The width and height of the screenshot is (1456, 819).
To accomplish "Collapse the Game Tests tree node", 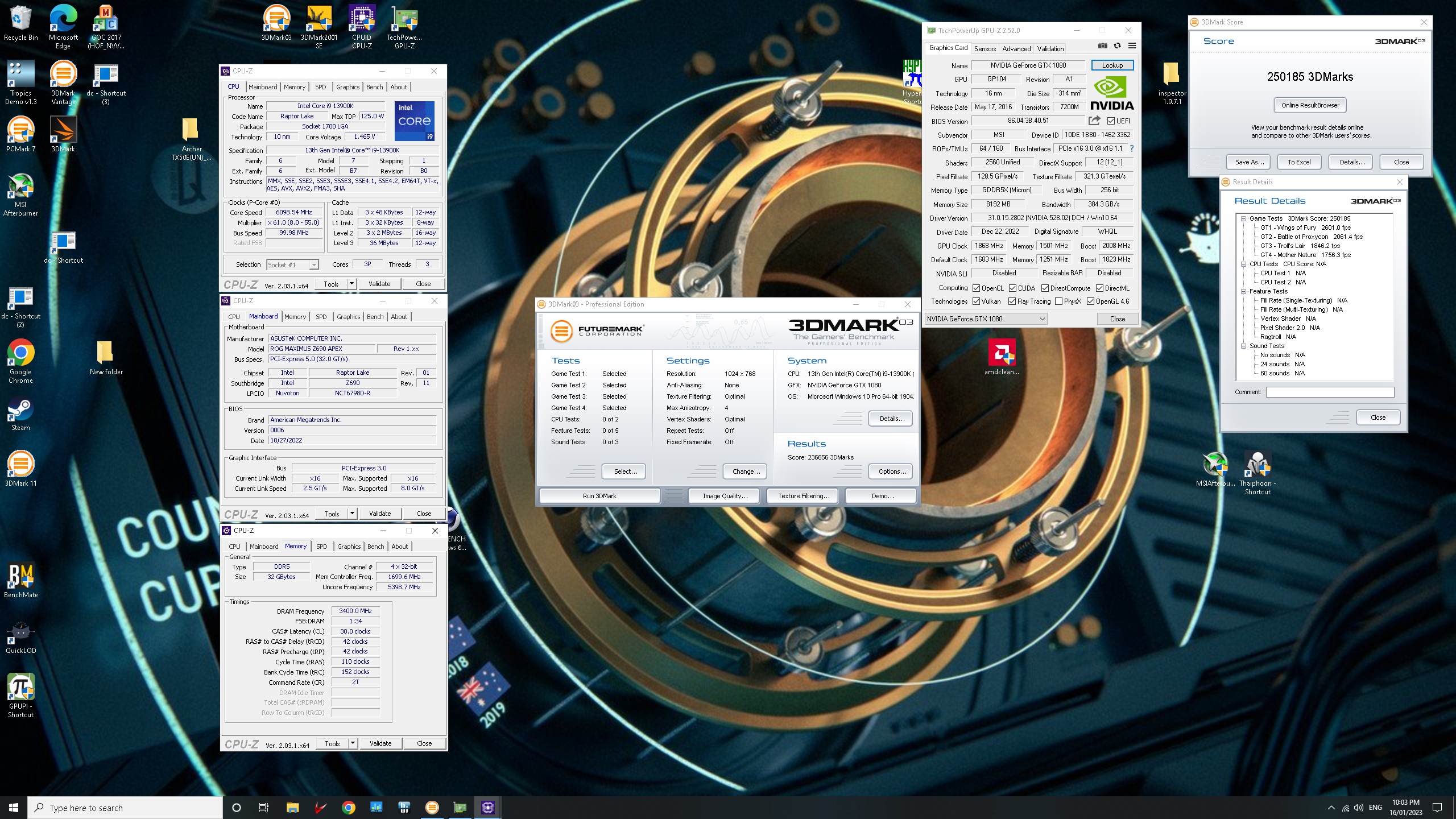I will pyautogui.click(x=1244, y=218).
